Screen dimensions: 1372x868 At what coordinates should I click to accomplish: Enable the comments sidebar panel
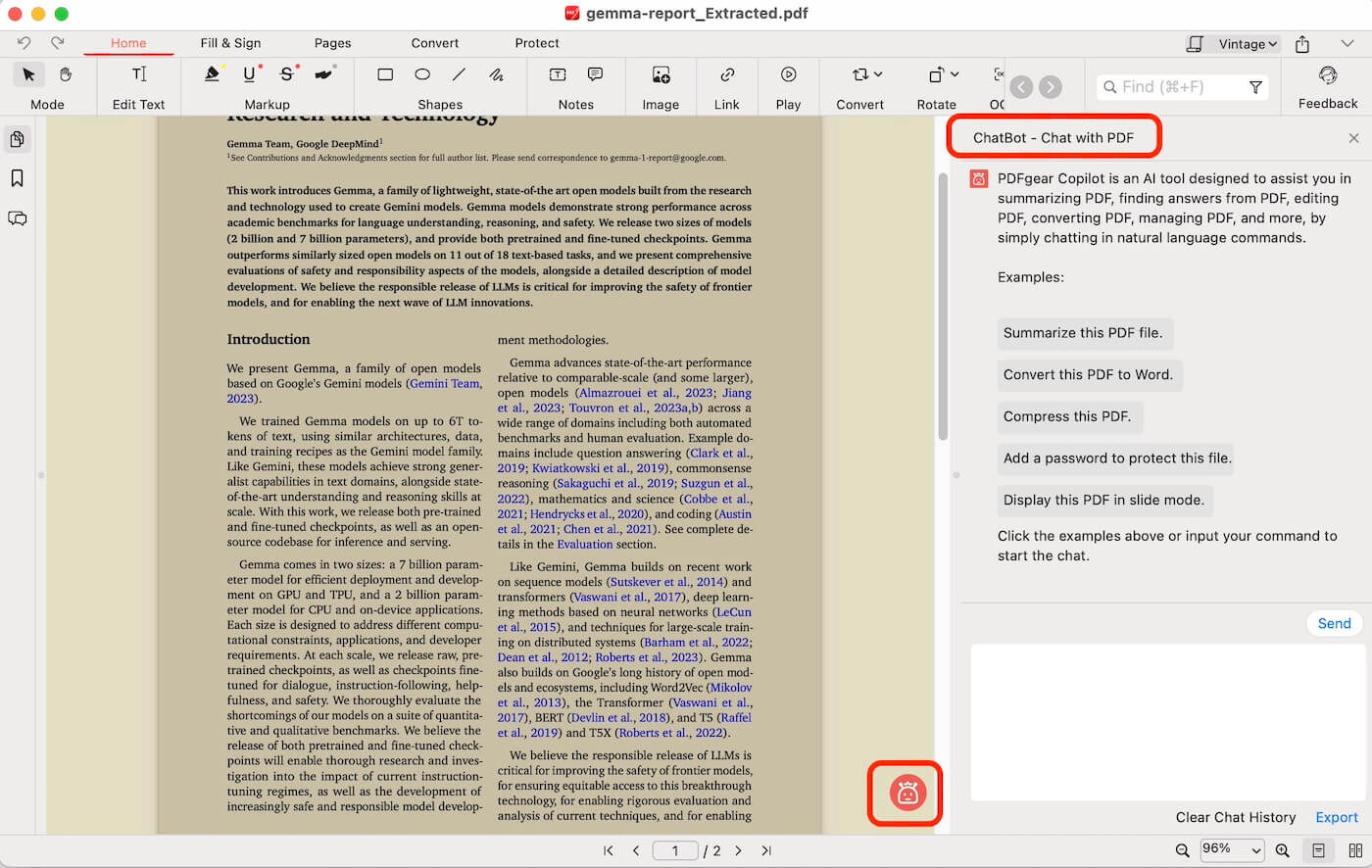[18, 217]
